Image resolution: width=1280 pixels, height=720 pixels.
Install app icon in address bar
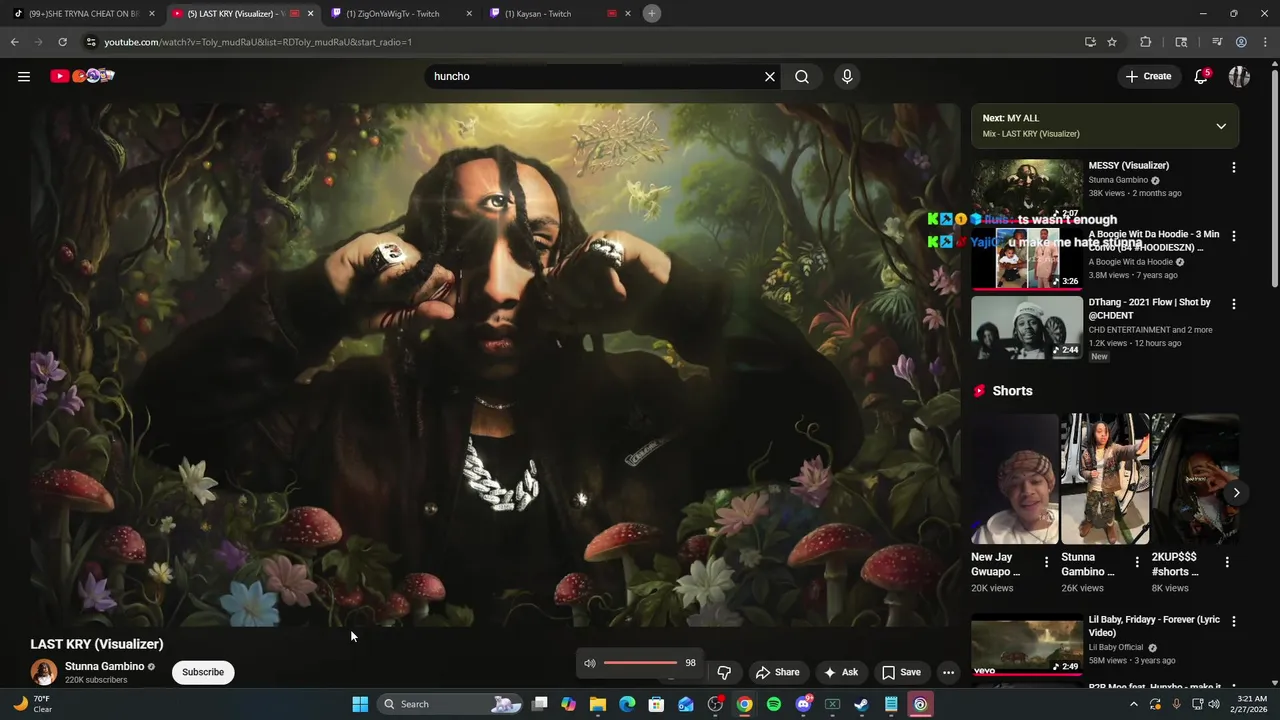[1090, 42]
